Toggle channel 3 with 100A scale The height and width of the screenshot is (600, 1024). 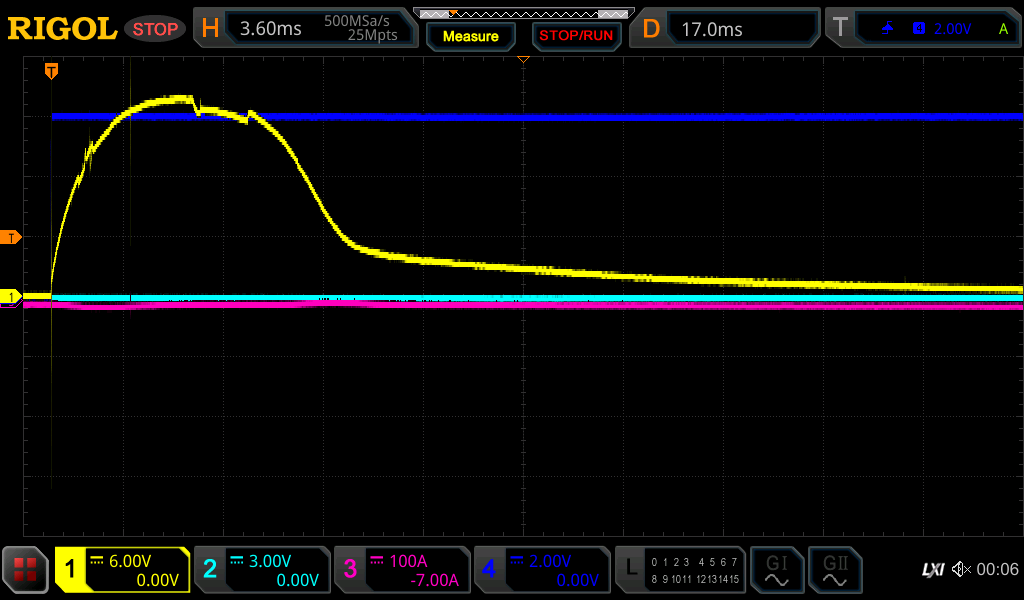(x=402, y=570)
